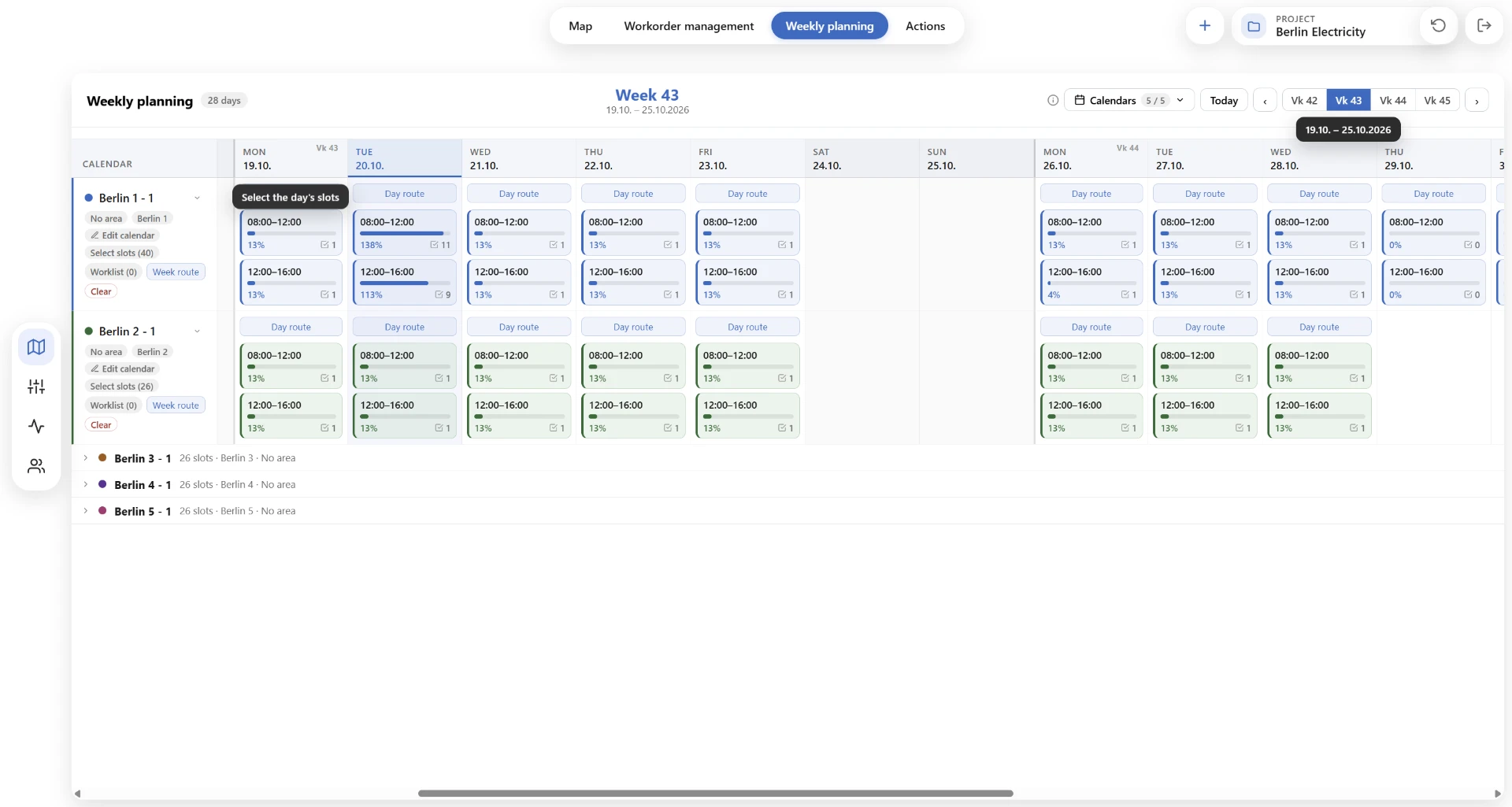Clear Berlin 1 selection

pyautogui.click(x=101, y=291)
